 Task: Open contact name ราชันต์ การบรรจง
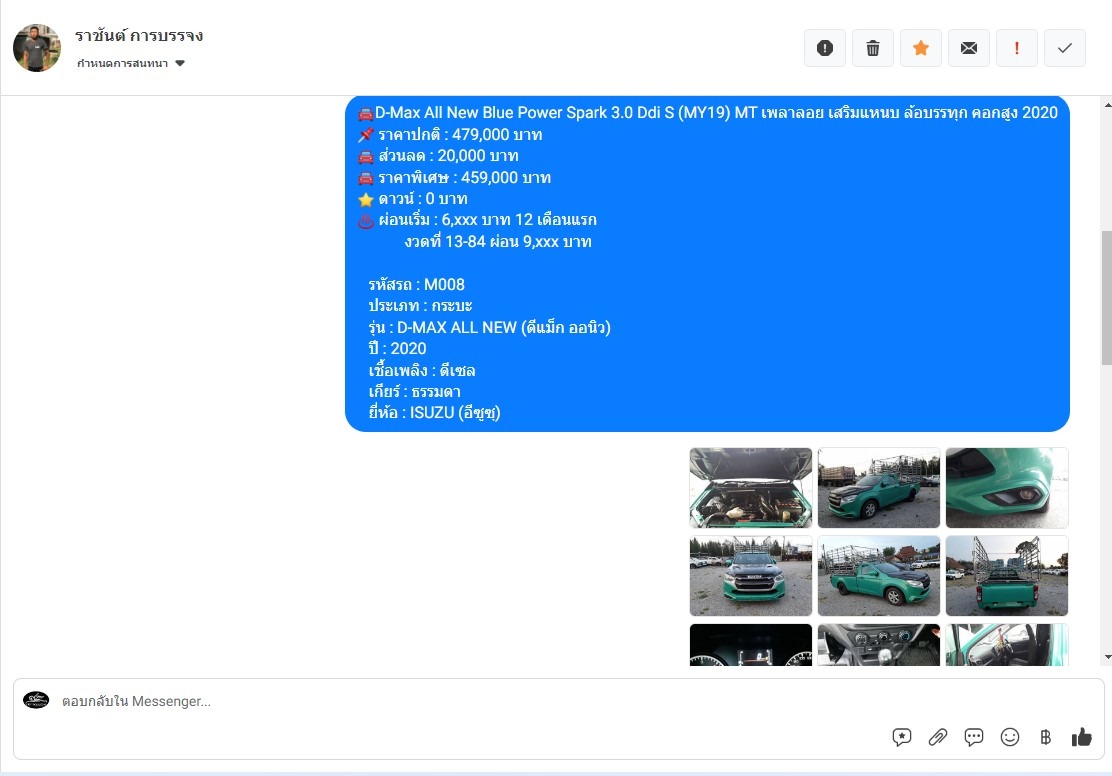click(x=139, y=35)
